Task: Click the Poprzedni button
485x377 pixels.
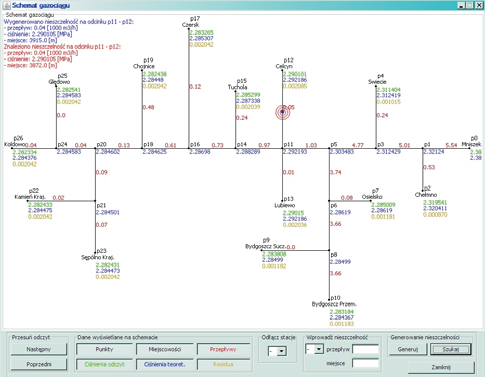Action: coord(39,364)
